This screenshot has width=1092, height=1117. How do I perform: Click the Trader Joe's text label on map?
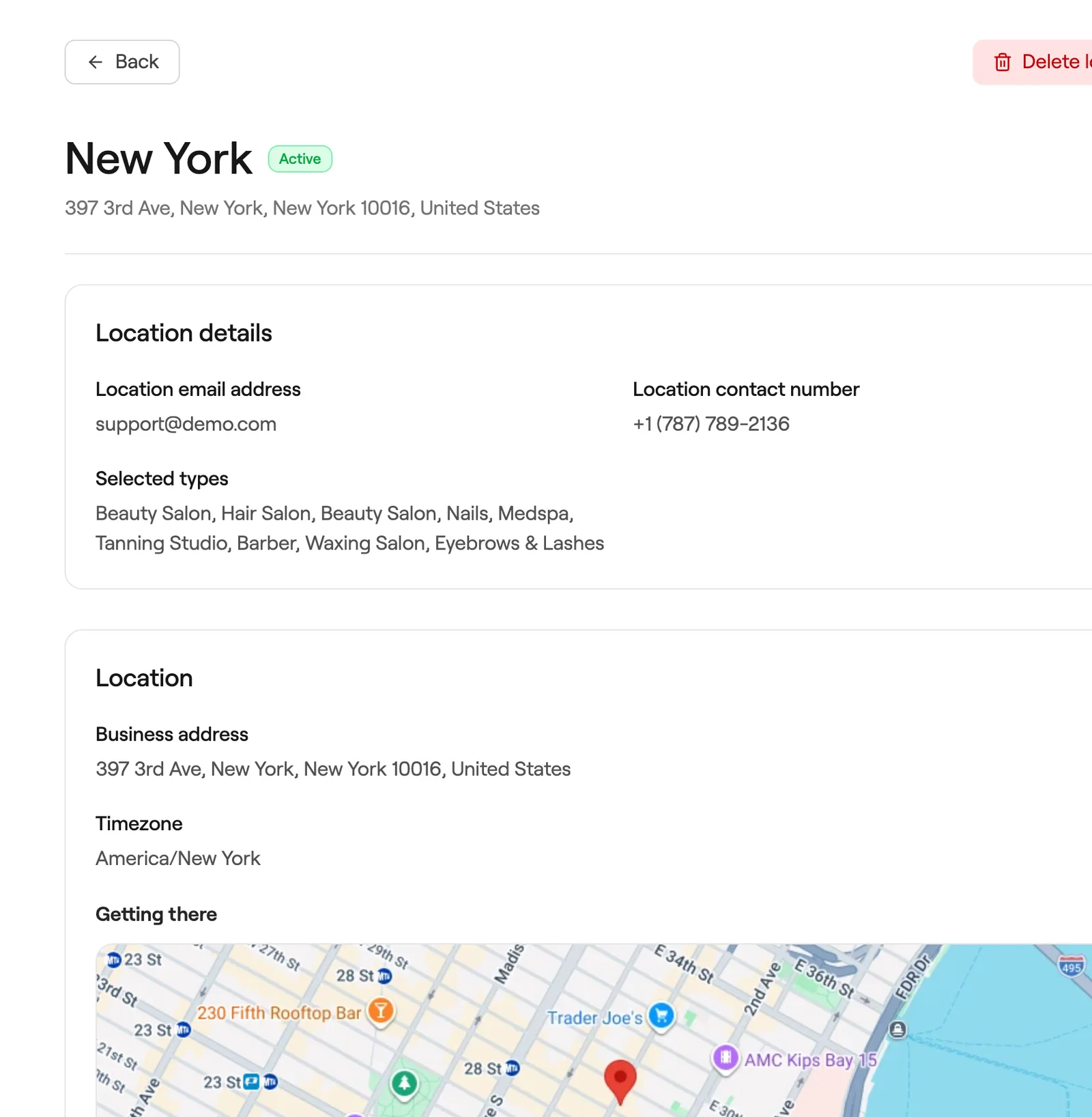(594, 1018)
